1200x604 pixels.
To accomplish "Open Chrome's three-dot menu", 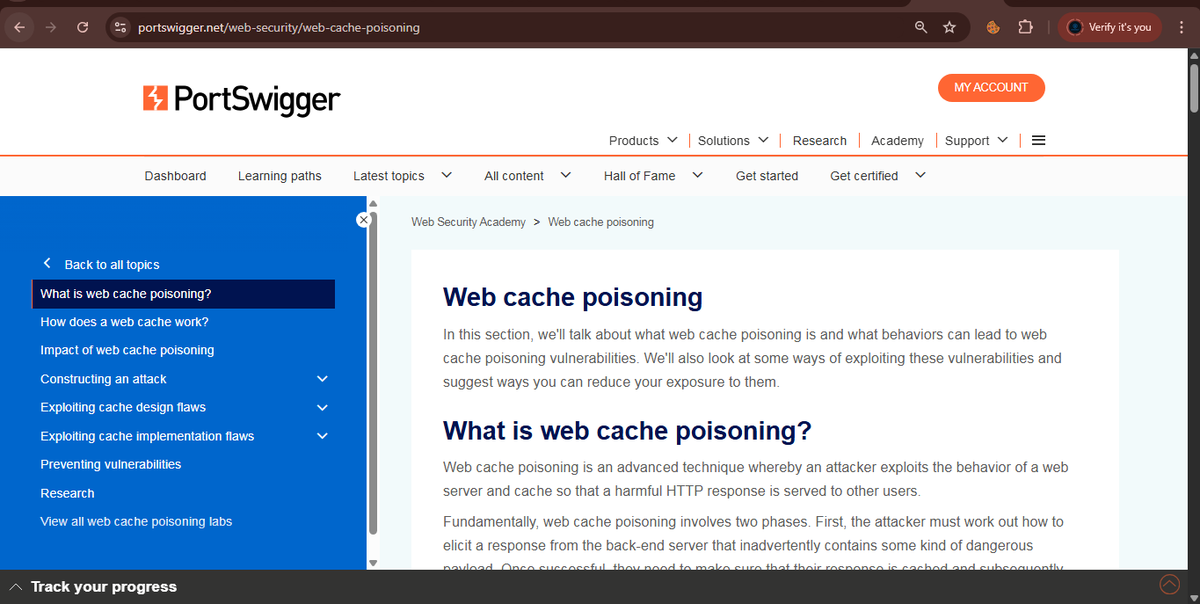I will 1181,27.
